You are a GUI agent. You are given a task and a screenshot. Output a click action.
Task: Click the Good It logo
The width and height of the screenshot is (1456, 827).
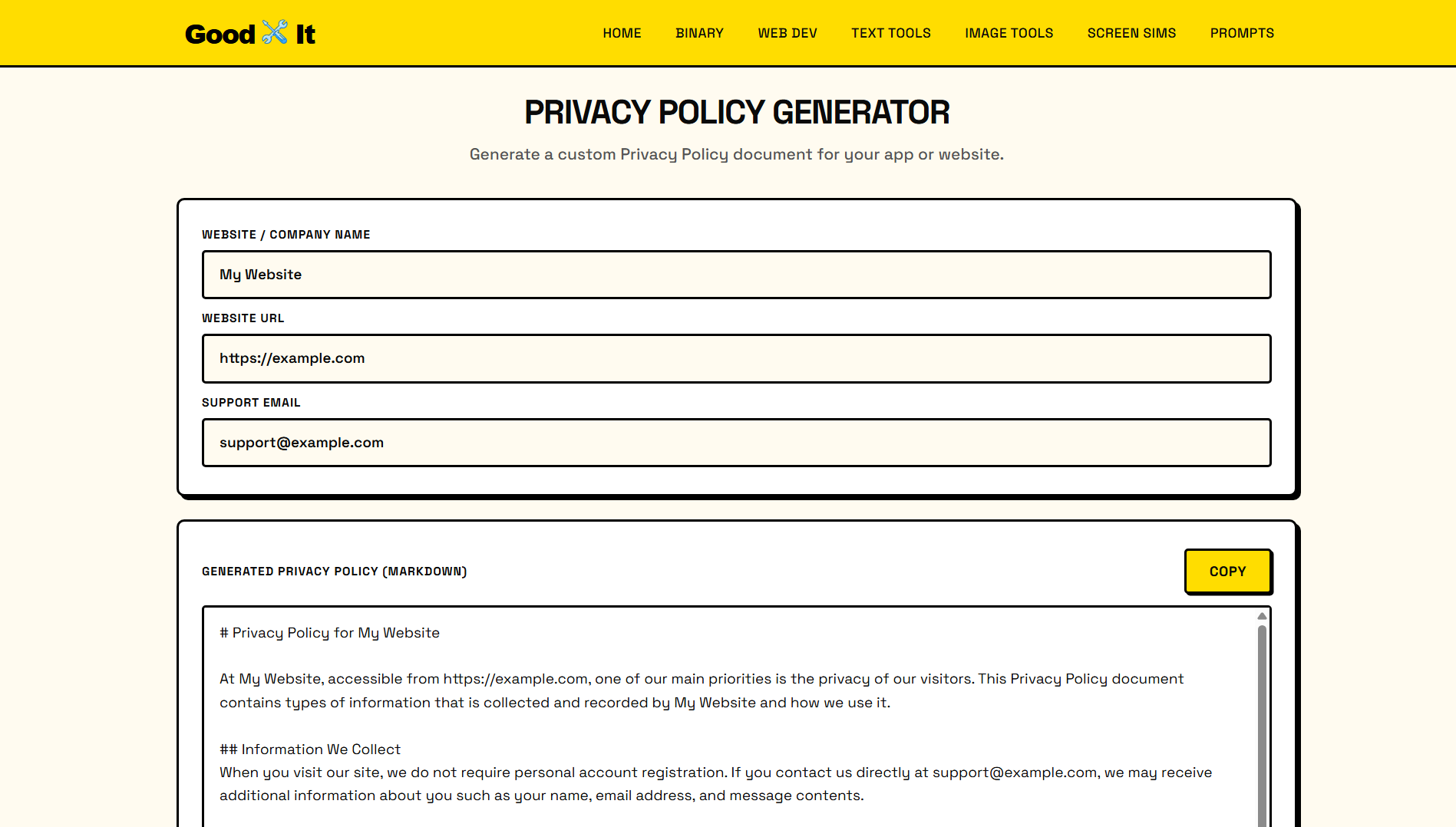point(250,33)
